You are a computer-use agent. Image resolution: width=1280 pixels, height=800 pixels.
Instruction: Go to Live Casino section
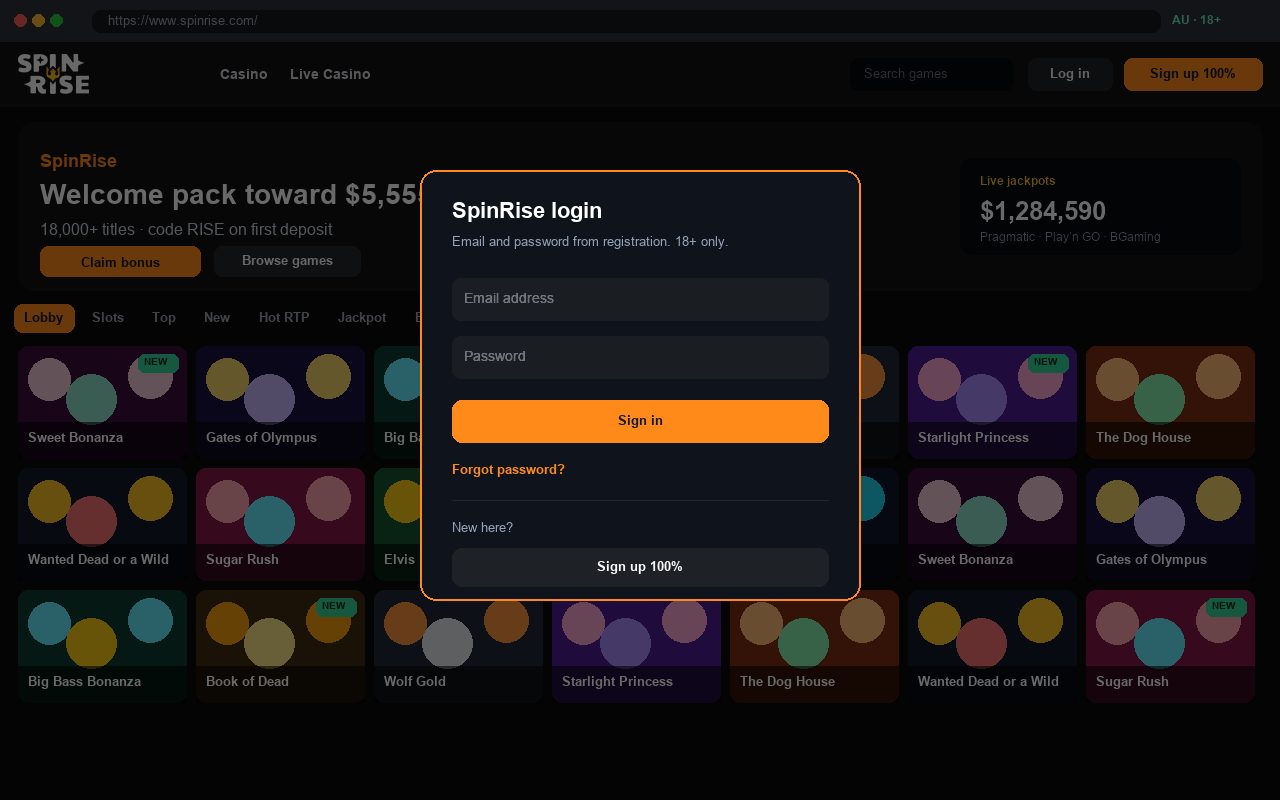330,74
